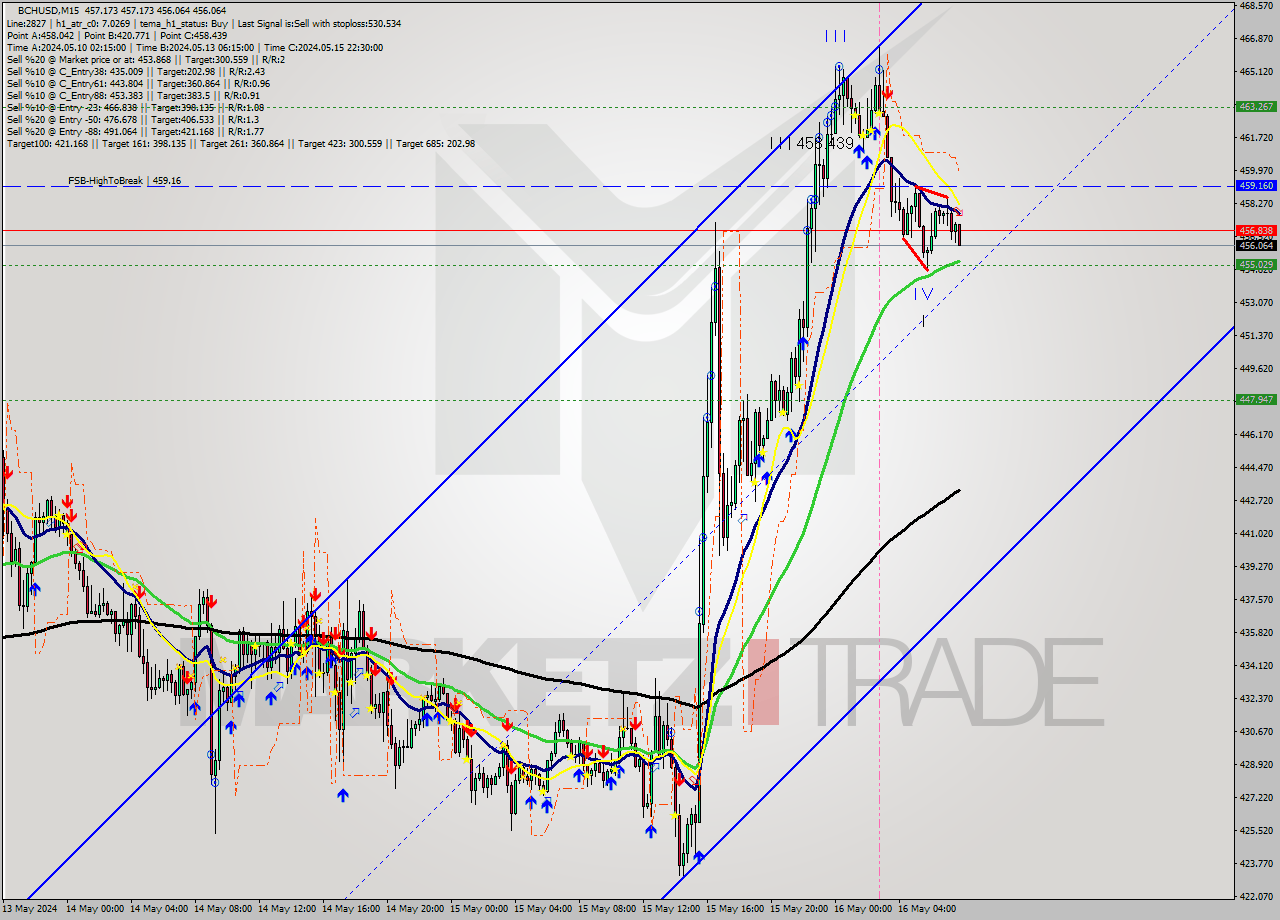The height and width of the screenshot is (920, 1280).
Task: Click the BCHUSD,M15 symbol title text
Action: tap(48, 10)
